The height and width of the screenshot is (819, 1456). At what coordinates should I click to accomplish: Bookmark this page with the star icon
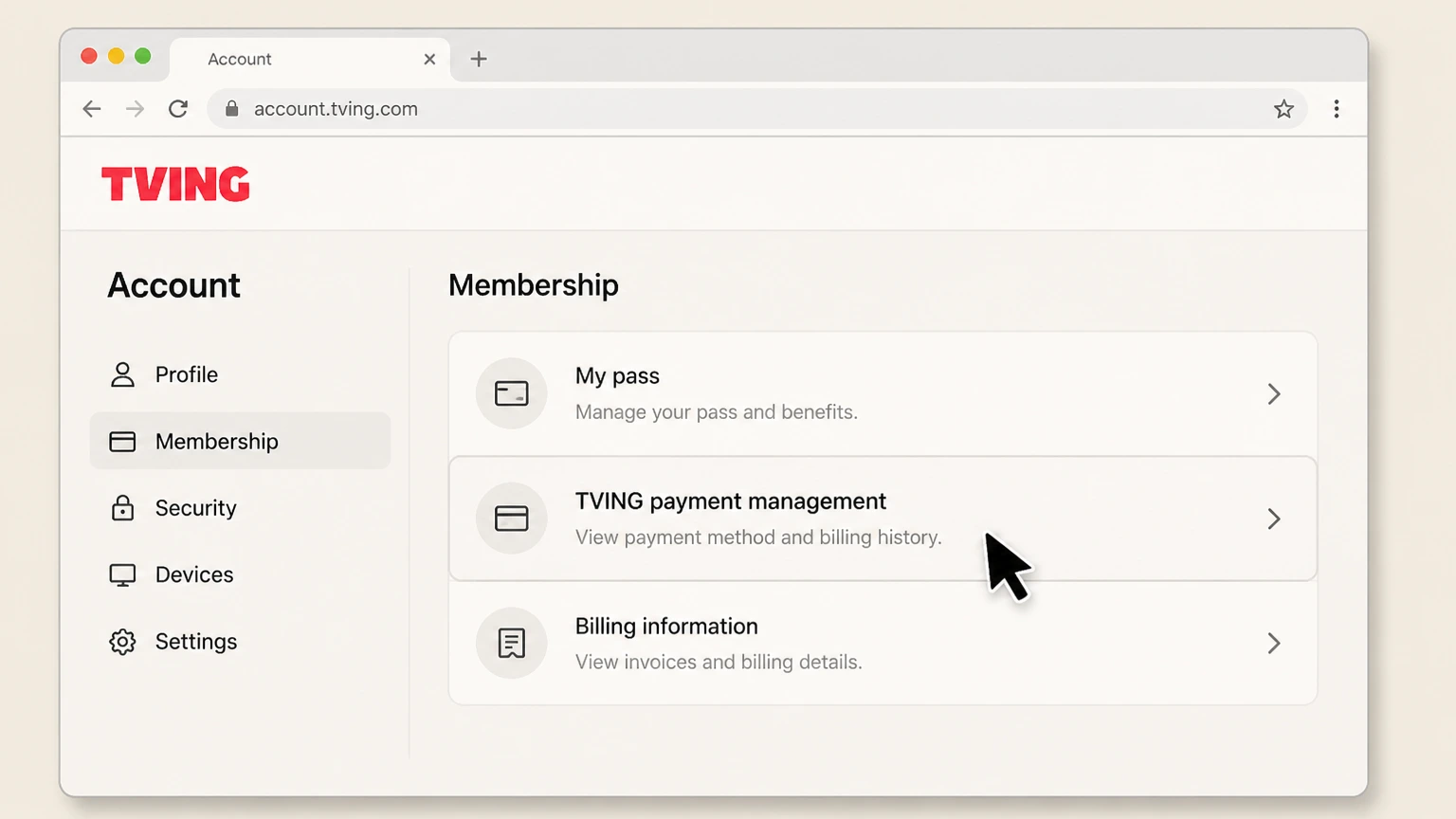(1283, 109)
